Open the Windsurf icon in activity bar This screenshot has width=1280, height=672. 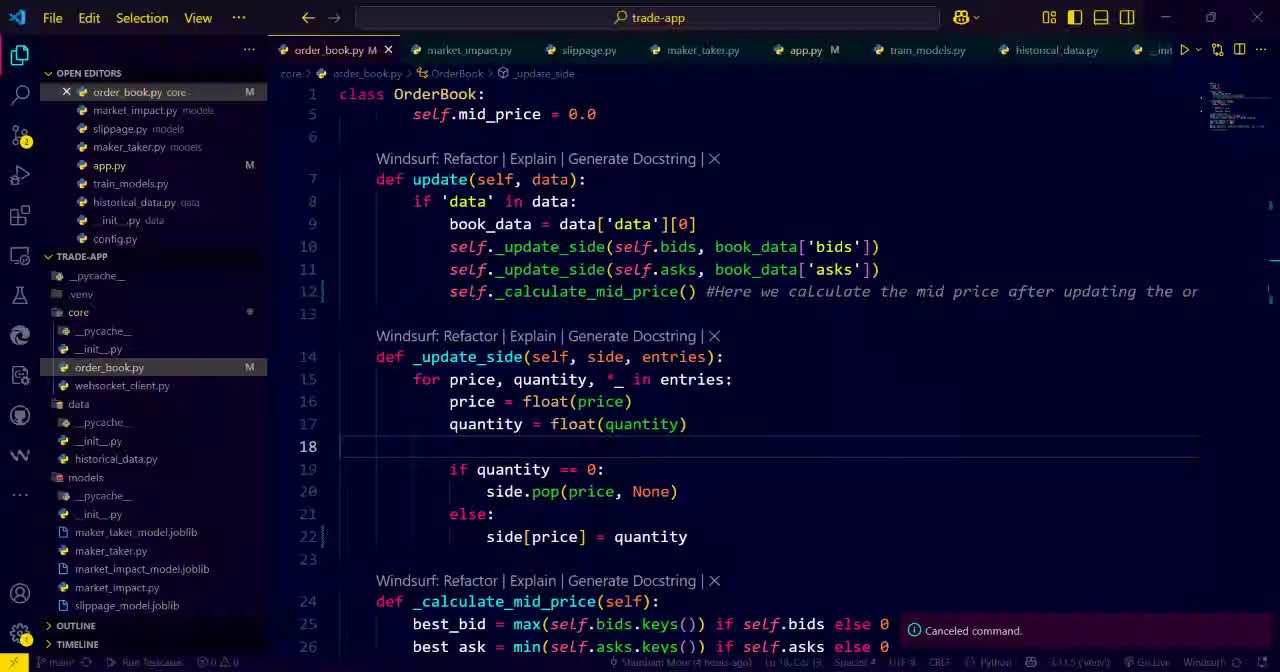point(19,455)
